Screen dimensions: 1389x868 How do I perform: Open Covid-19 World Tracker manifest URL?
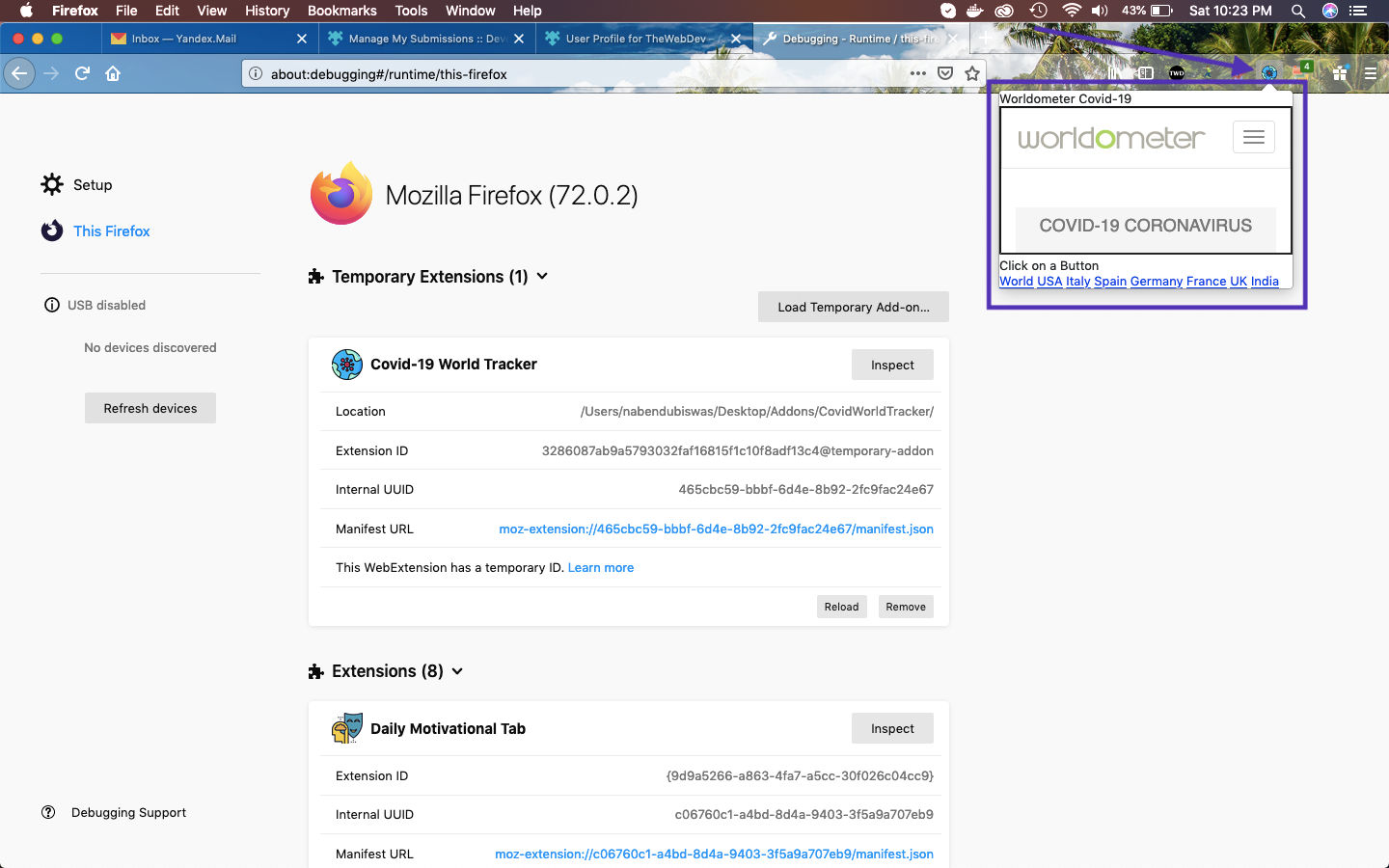(716, 529)
